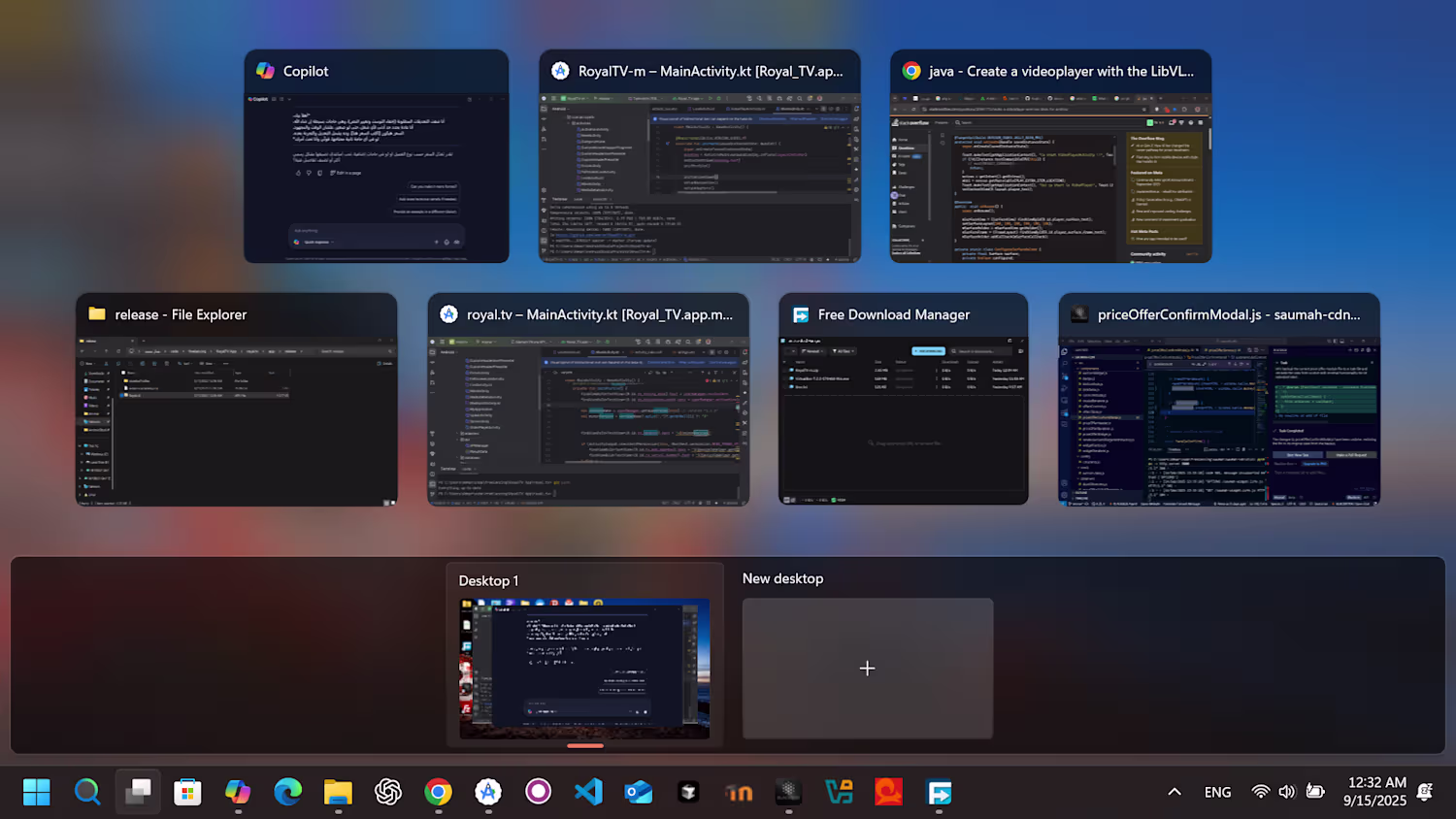1456x819 pixels.
Task: Open the teal 'VS' taskbar app icon
Action: [839, 792]
